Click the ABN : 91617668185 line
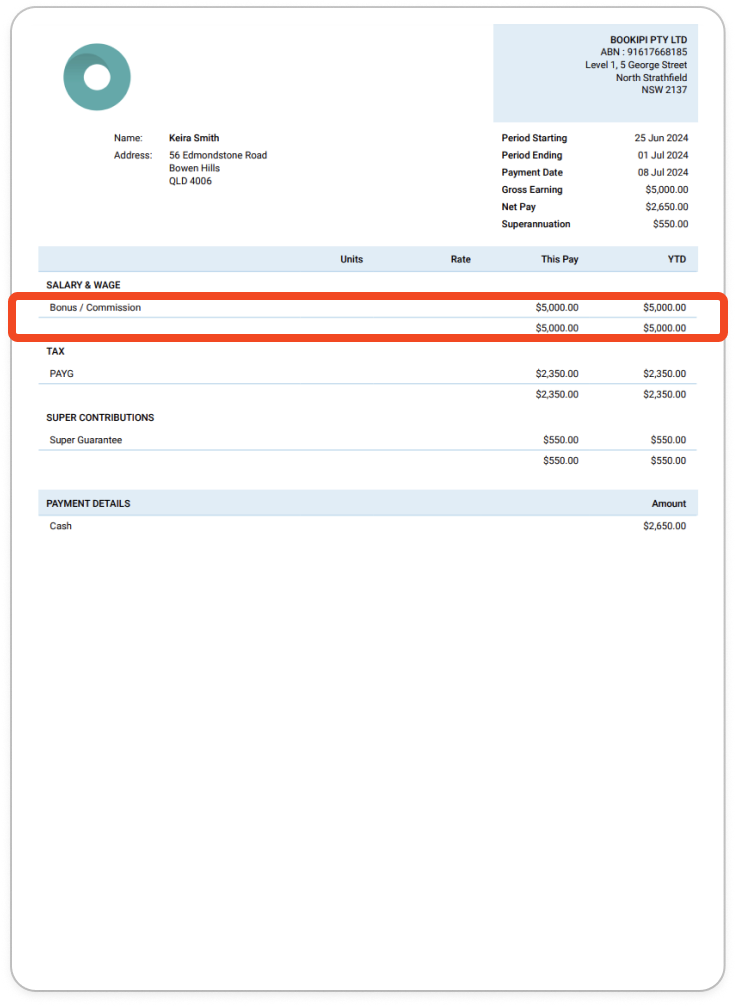This screenshot has width=736, height=1006. point(644,52)
